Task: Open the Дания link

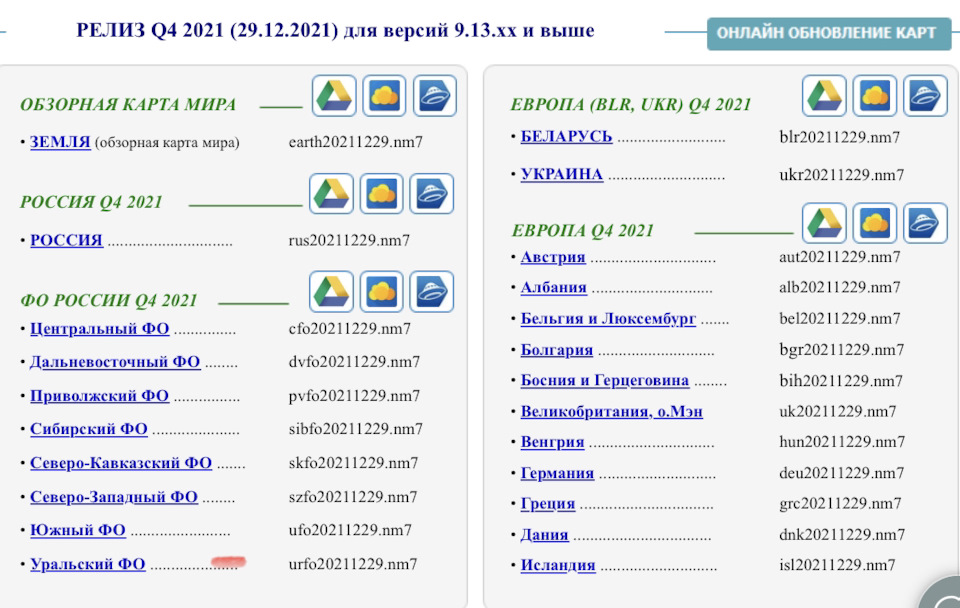Action: (544, 535)
